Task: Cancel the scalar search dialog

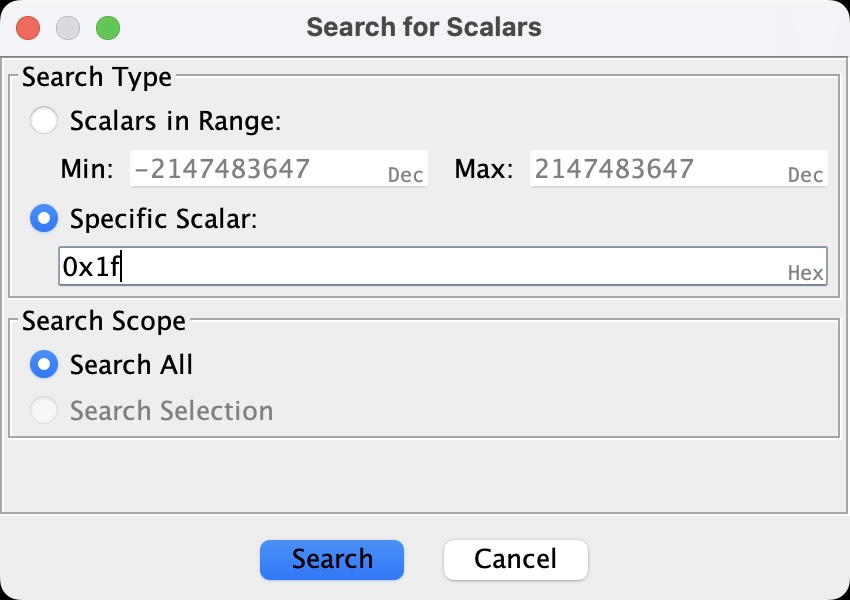Action: click(516, 559)
